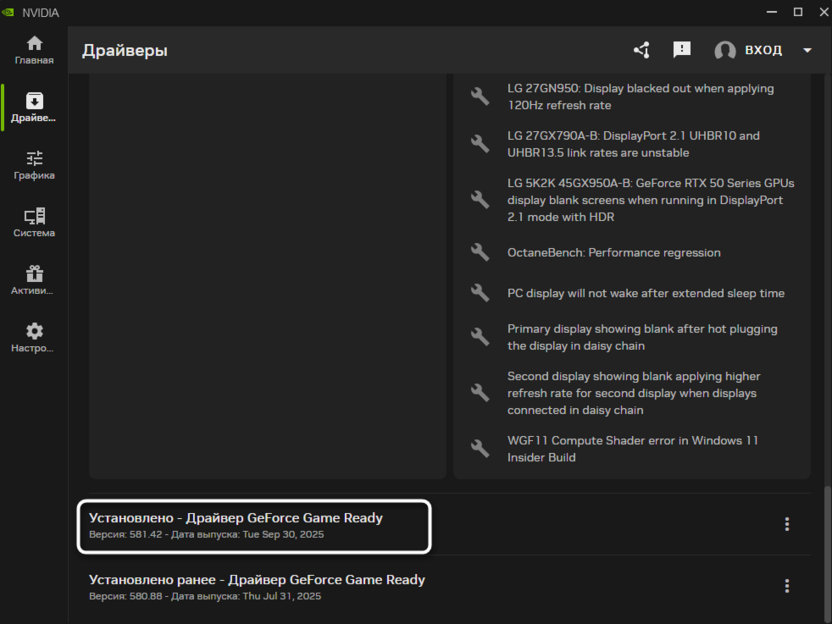Viewport: 832px width, 624px height.
Task: Expand the account dropdown arrow
Action: tap(807, 50)
